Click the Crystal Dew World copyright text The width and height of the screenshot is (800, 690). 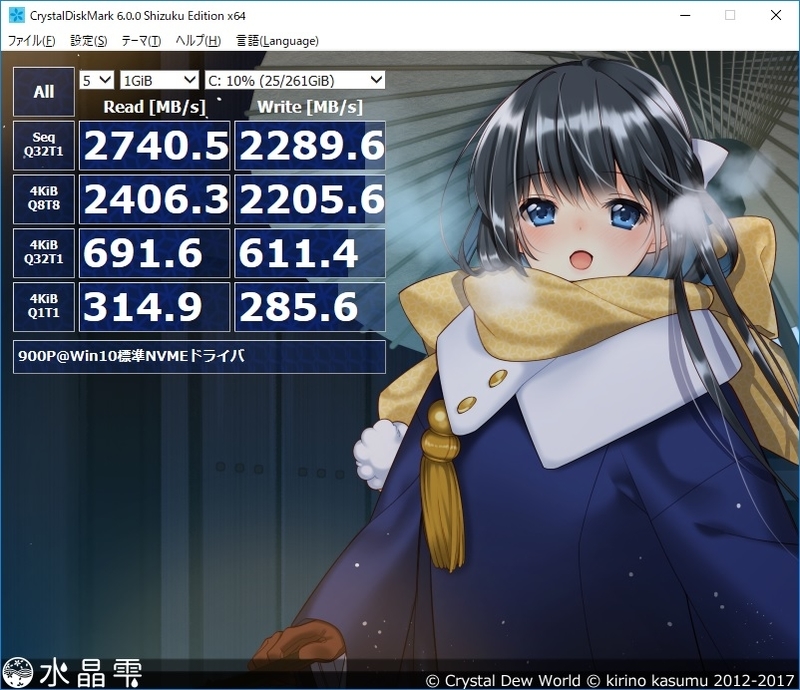[610, 680]
